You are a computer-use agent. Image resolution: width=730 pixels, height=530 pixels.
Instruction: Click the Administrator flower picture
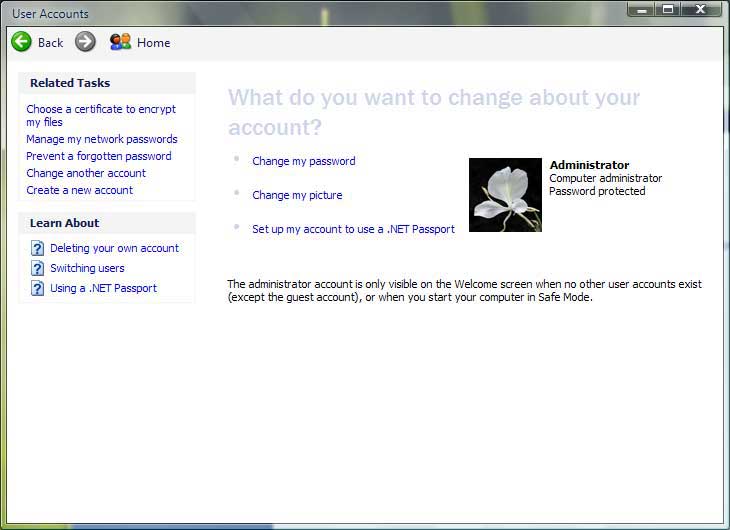(x=505, y=195)
